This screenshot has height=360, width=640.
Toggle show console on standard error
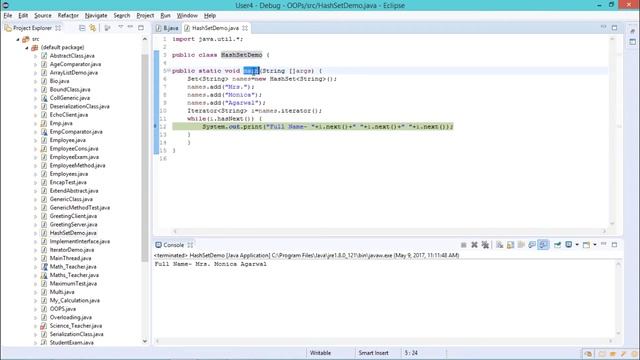pyautogui.click(x=543, y=245)
